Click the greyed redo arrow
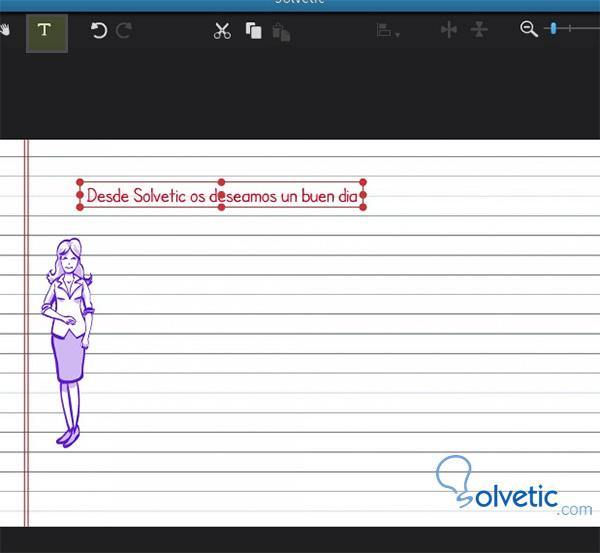The height and width of the screenshot is (553, 600). pyautogui.click(x=124, y=30)
